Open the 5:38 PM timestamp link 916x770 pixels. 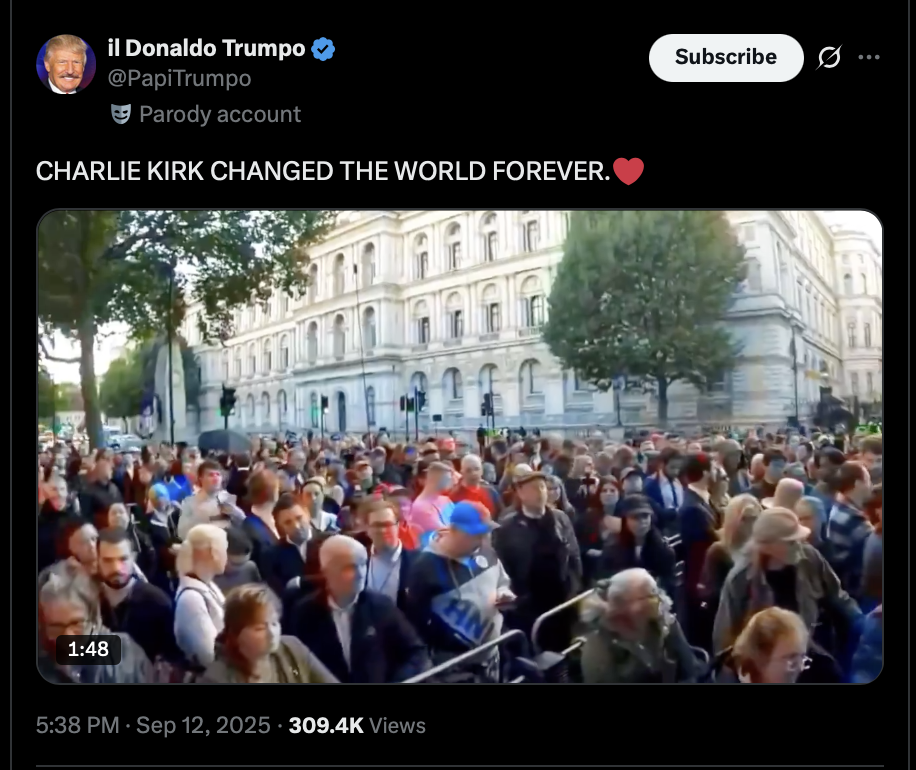[78, 726]
